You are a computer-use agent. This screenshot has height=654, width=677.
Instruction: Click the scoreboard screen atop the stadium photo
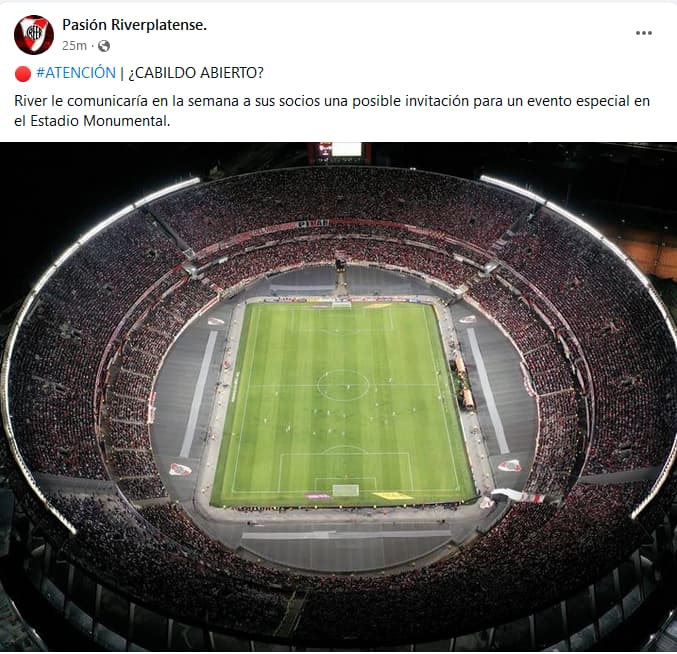point(345,149)
